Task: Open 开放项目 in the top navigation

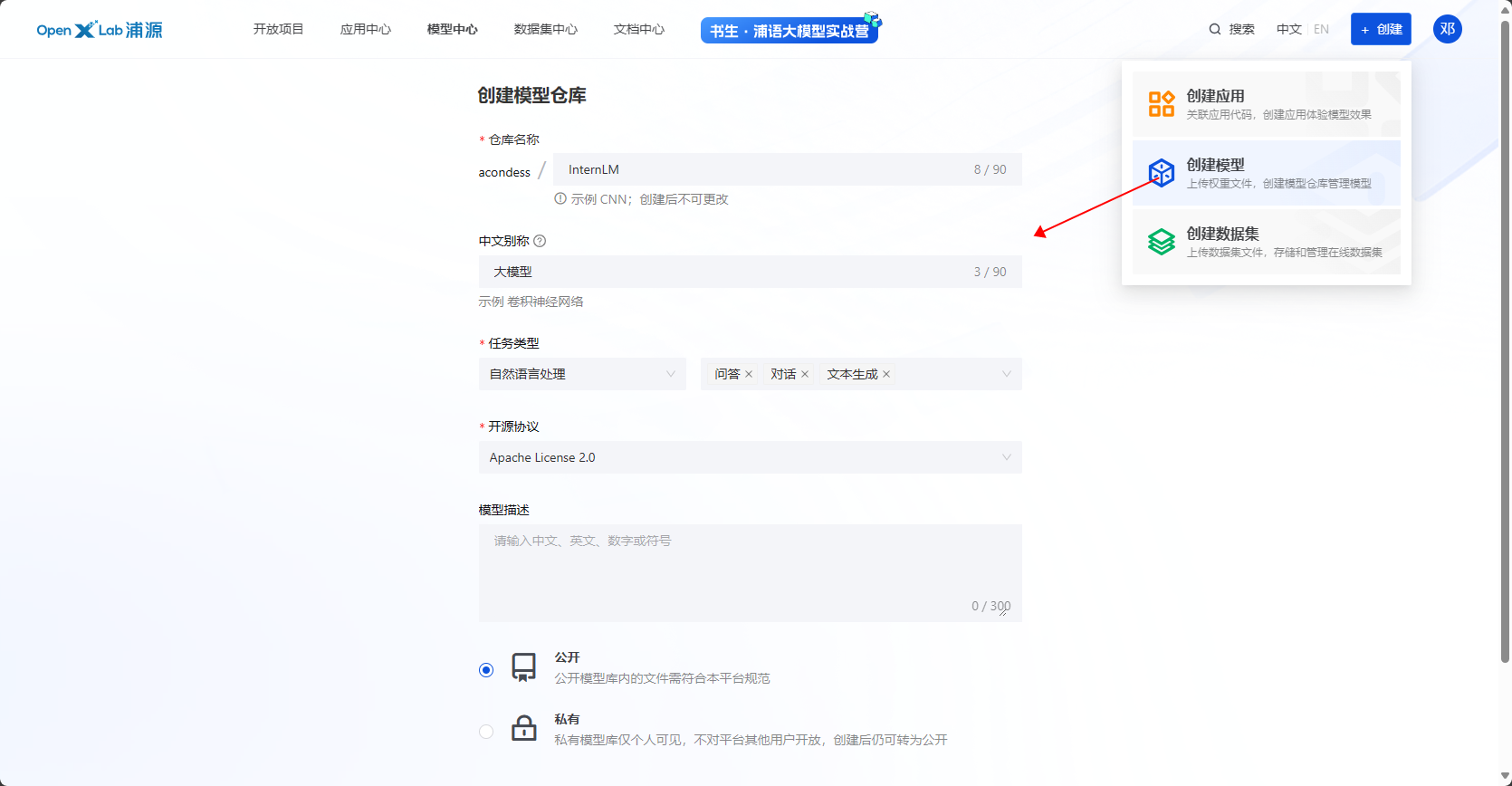Action: (279, 29)
